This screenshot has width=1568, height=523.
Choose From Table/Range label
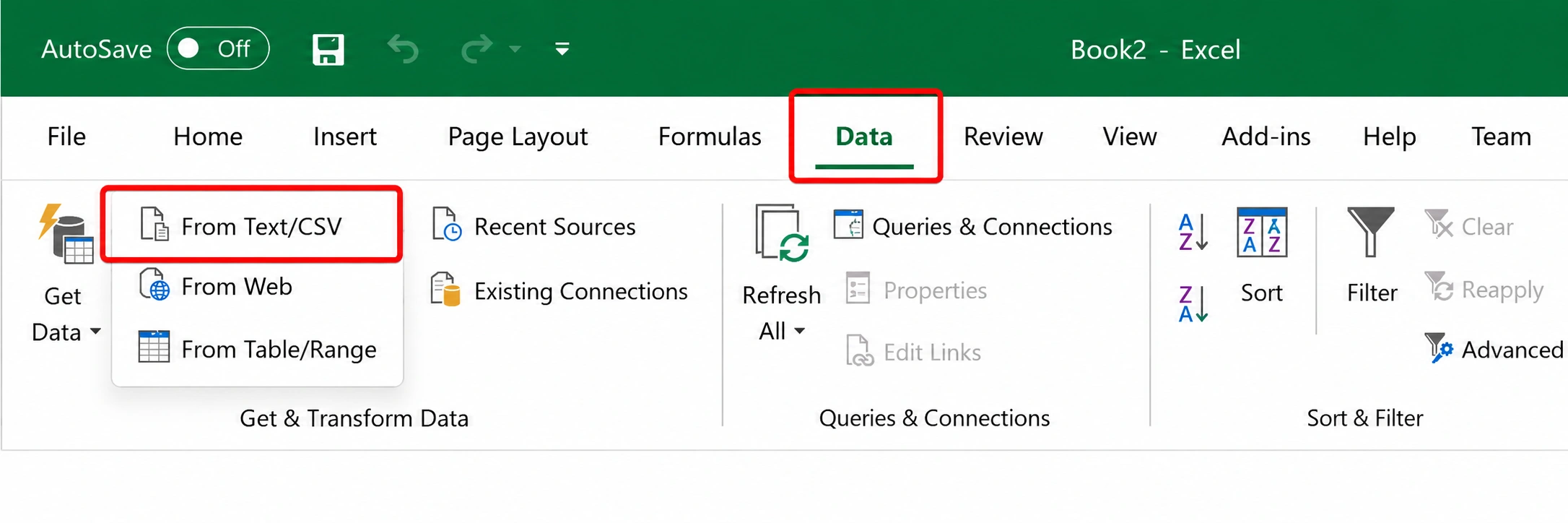pyautogui.click(x=279, y=350)
